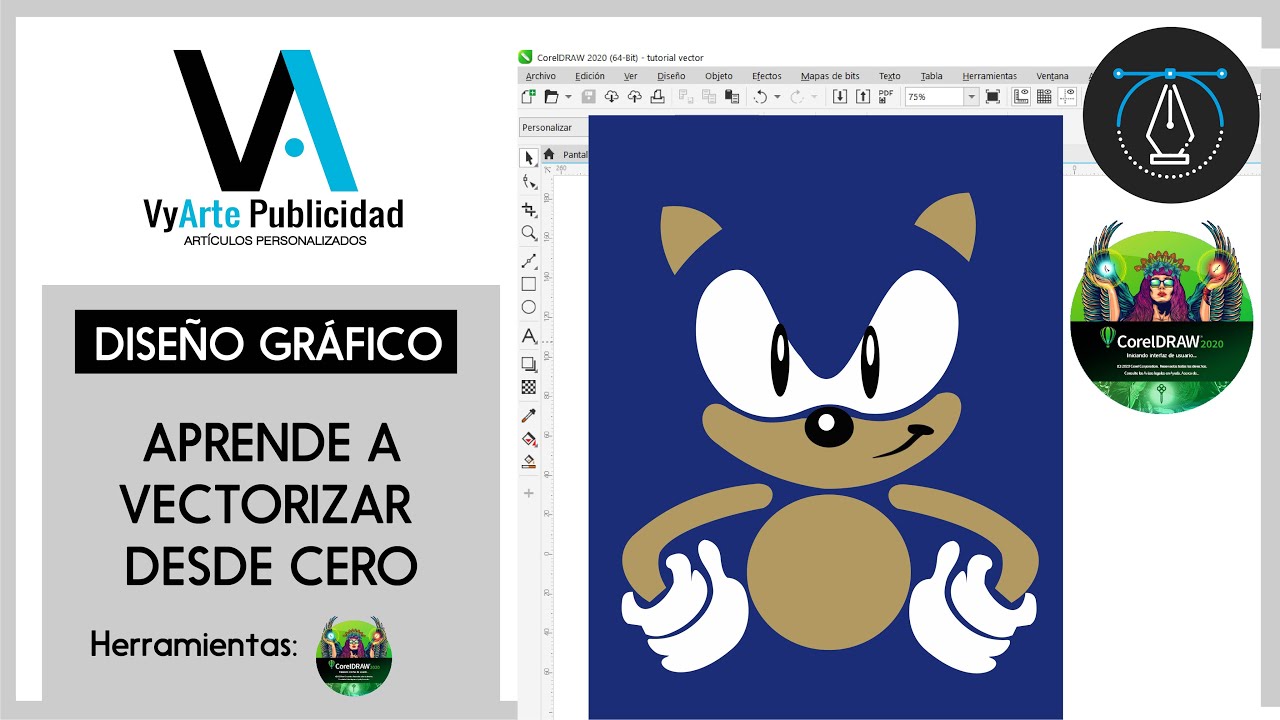Open the zoom level dropdown arrow

pos(971,97)
